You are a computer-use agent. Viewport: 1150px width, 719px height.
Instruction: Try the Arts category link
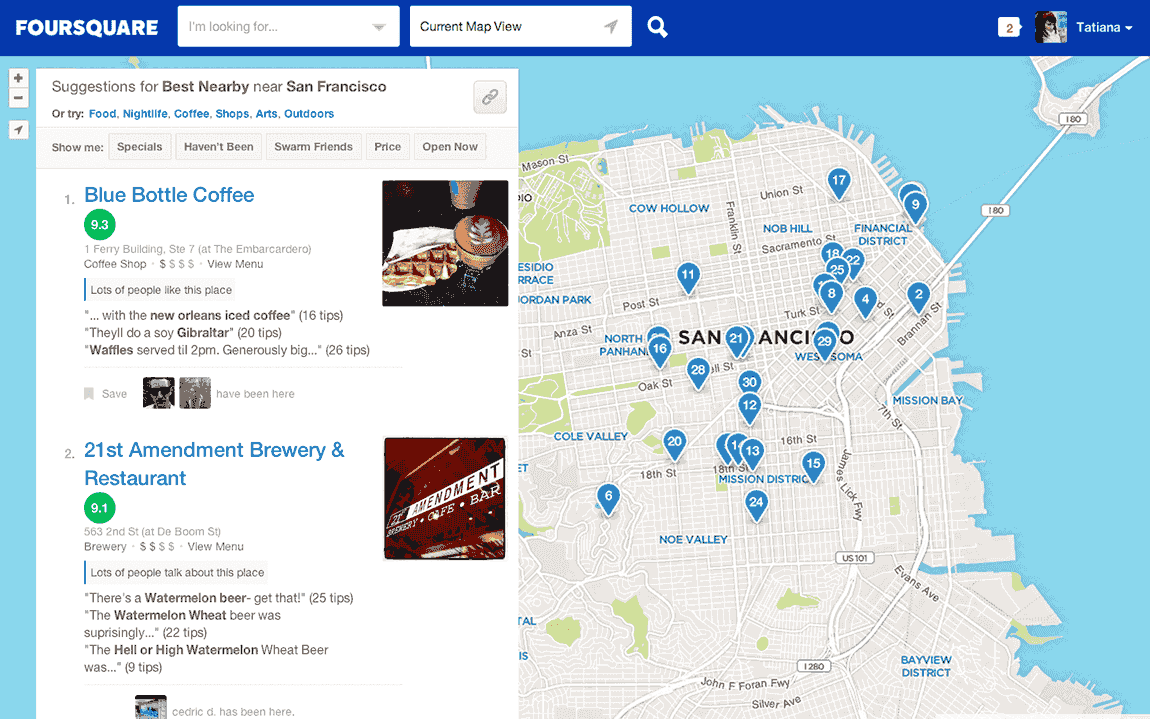[266, 114]
